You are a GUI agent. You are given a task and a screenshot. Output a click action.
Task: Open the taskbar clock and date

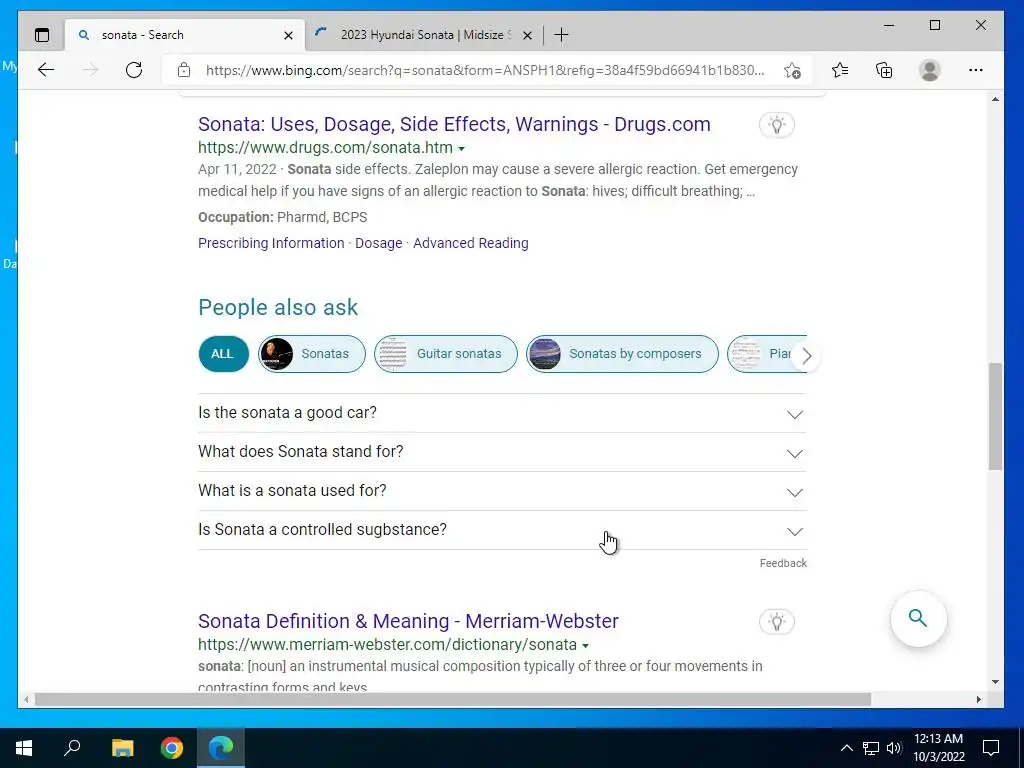click(x=938, y=748)
